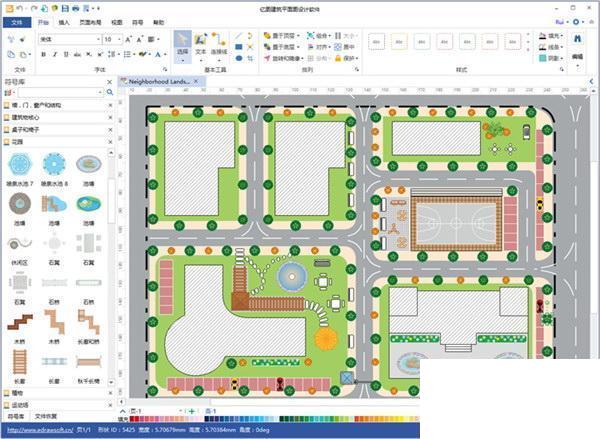Close the Neighborhood Lands document tab

(196, 81)
